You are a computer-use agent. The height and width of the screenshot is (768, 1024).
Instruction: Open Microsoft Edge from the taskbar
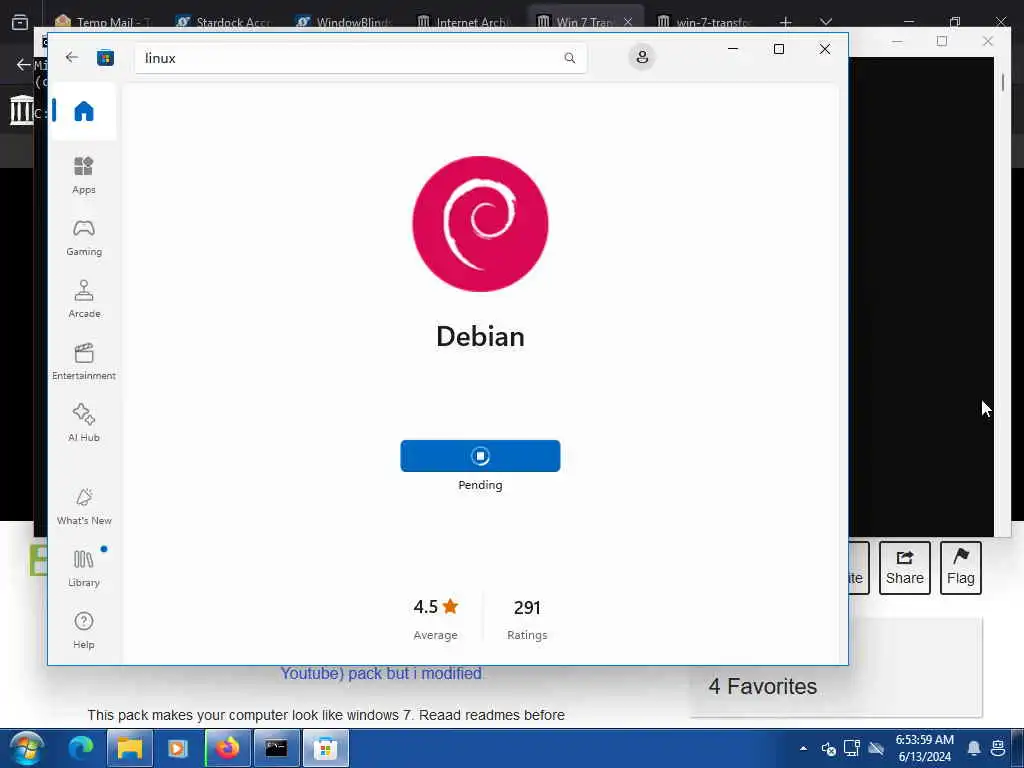81,748
